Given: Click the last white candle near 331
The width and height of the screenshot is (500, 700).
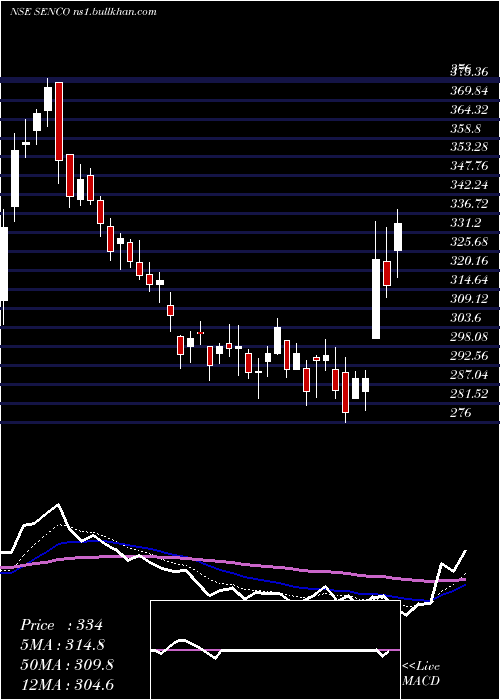Looking at the screenshot, I should [398, 237].
